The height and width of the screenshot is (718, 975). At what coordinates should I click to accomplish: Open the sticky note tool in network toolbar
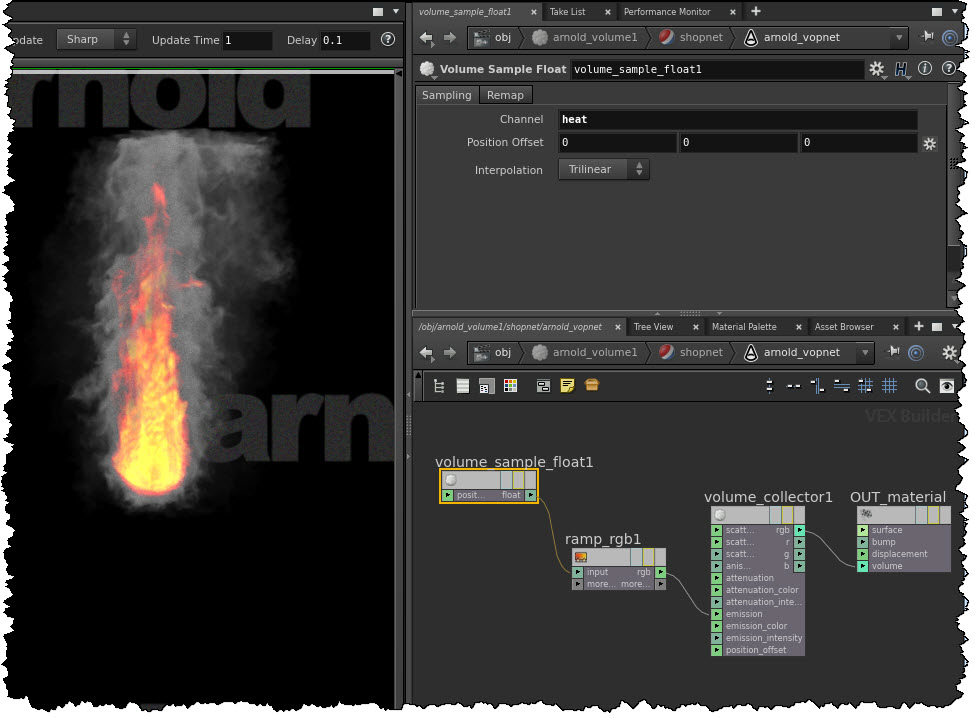[567, 386]
